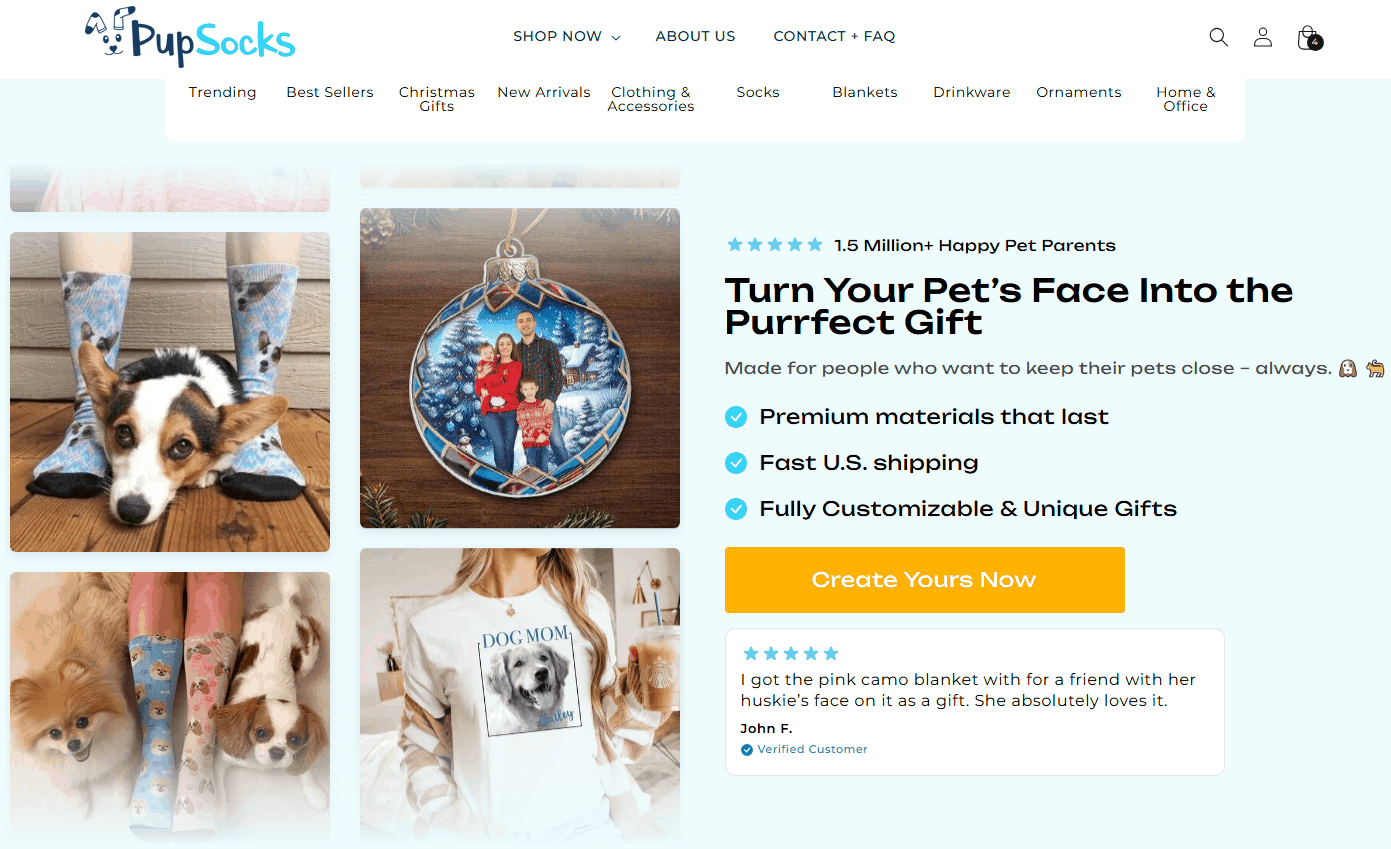
Task: Open the About Us page
Action: point(695,37)
